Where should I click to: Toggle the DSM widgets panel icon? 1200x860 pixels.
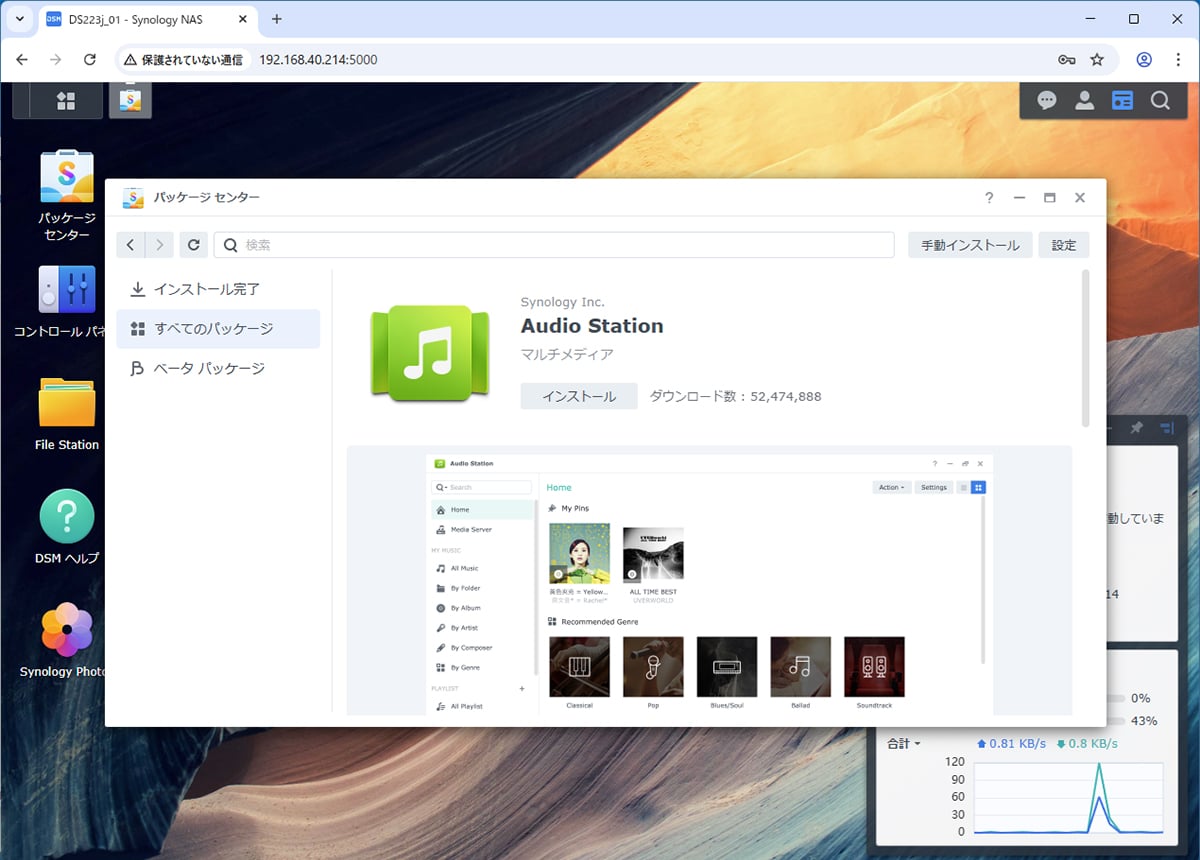click(1122, 101)
